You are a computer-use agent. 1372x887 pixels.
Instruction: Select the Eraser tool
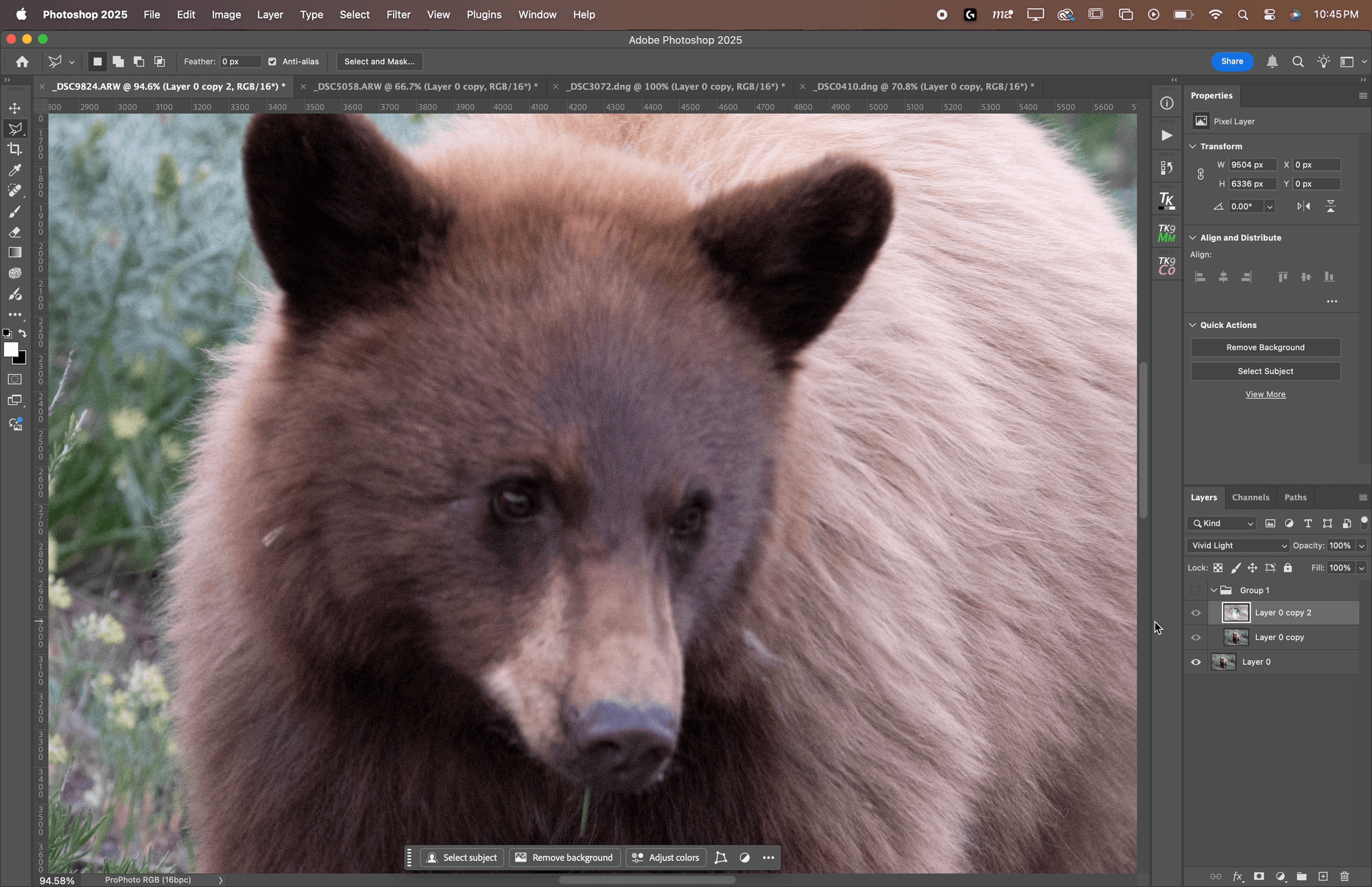[15, 232]
